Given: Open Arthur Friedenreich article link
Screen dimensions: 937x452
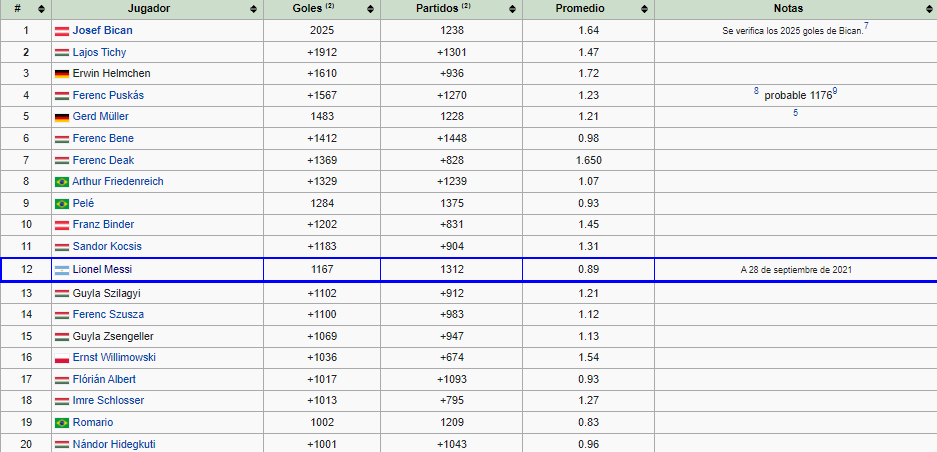Looking at the screenshot, I should pyautogui.click(x=118, y=182).
